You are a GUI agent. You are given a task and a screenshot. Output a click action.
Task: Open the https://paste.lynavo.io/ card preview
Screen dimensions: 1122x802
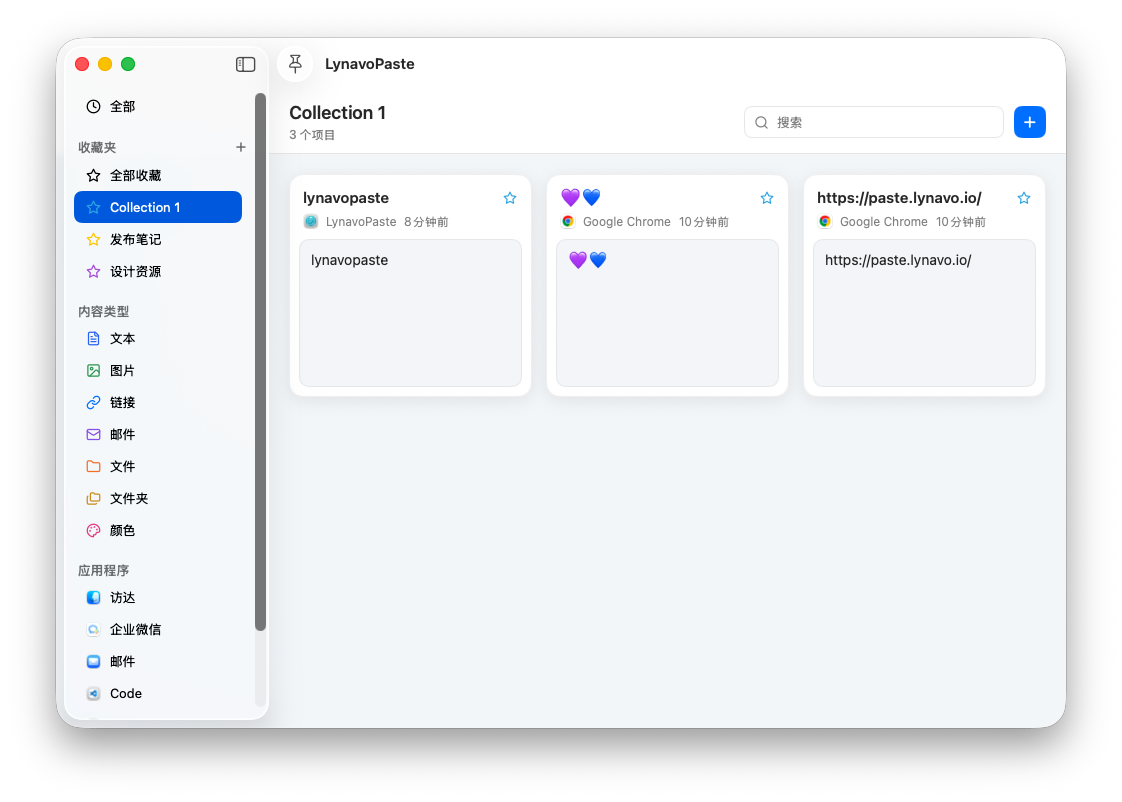coord(924,313)
